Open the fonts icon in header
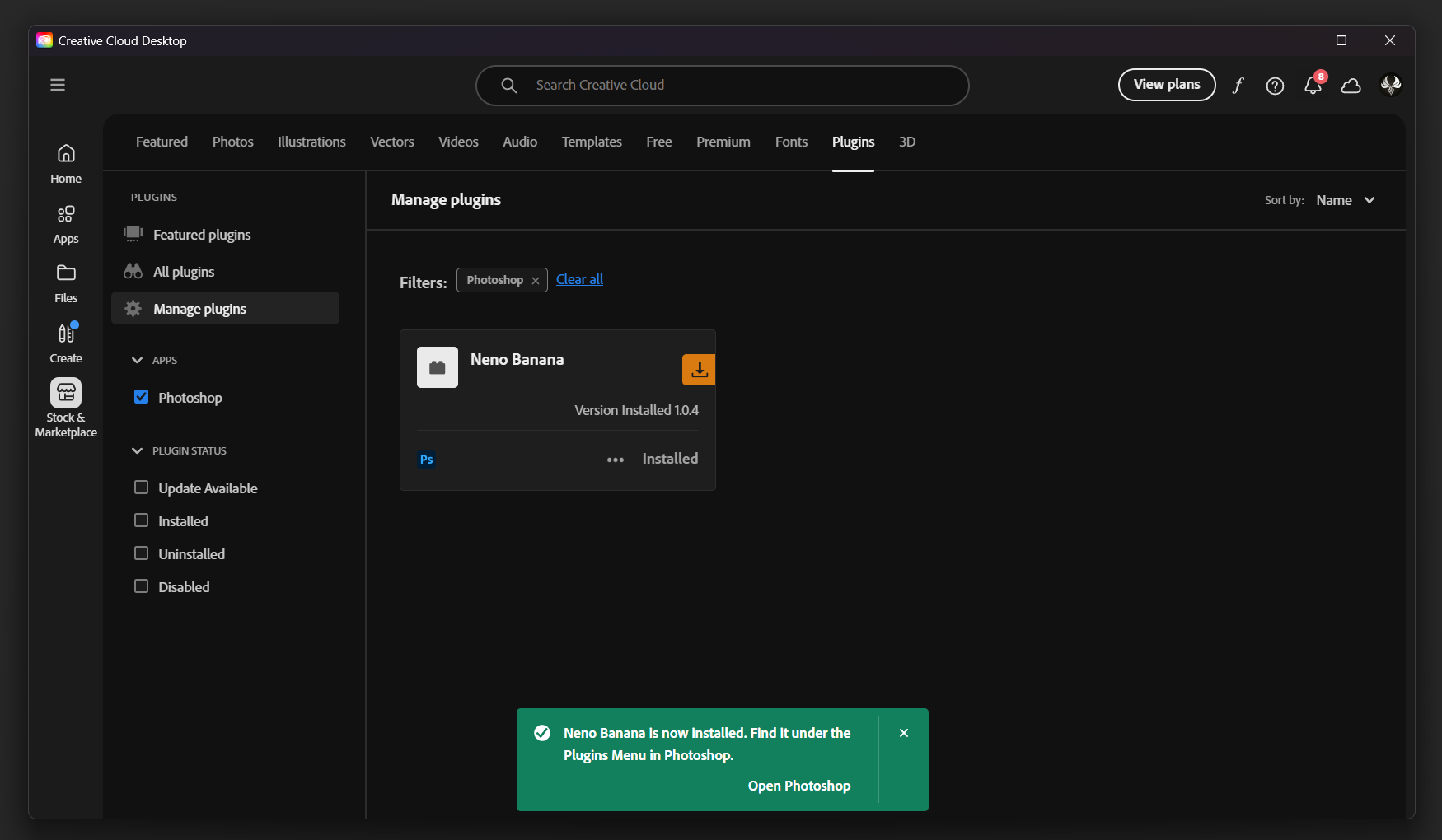This screenshot has height=840, width=1442. point(1238,86)
